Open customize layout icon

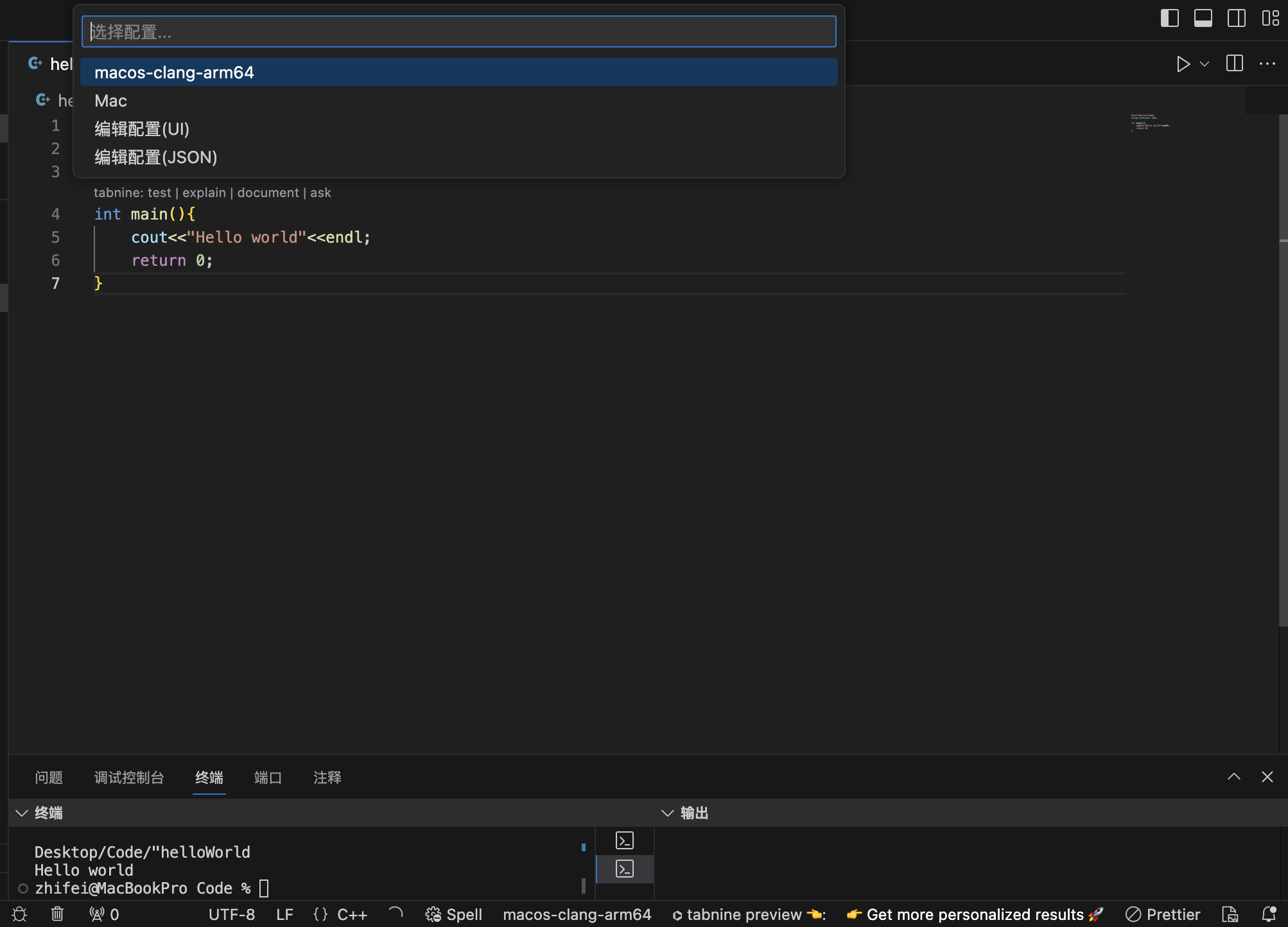[x=1270, y=18]
